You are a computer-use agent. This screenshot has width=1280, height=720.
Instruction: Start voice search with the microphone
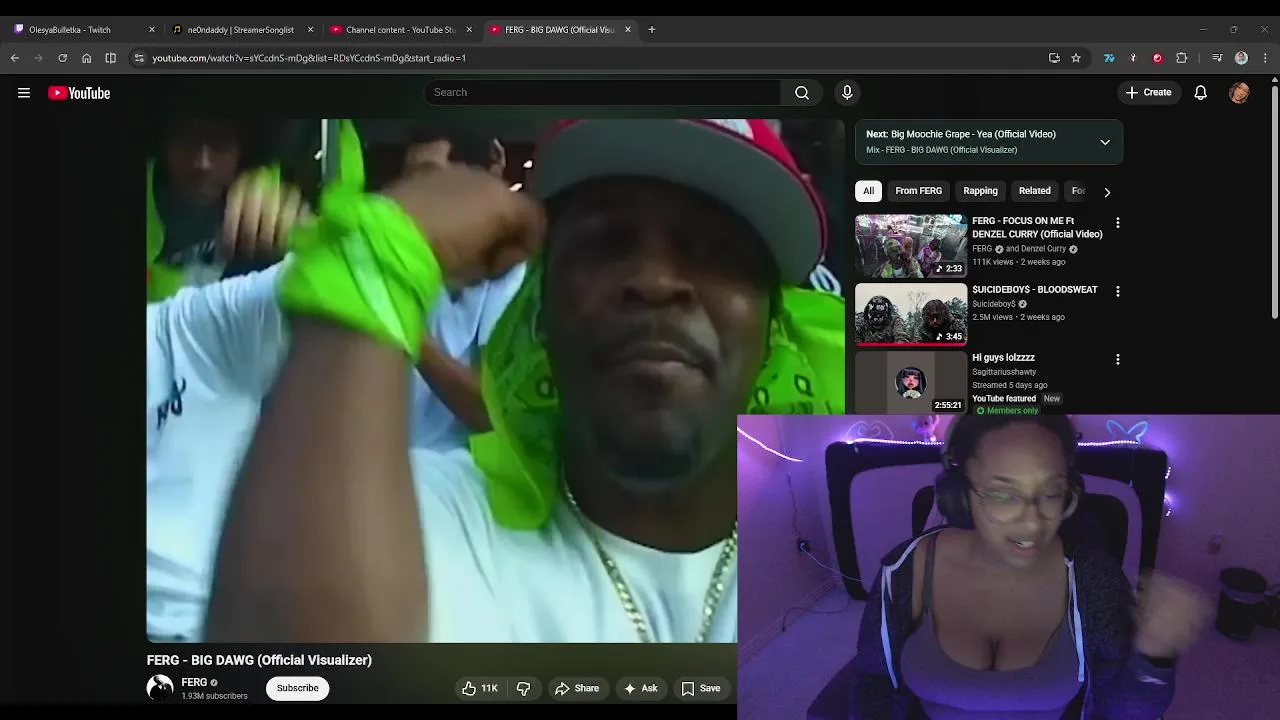pos(847,93)
